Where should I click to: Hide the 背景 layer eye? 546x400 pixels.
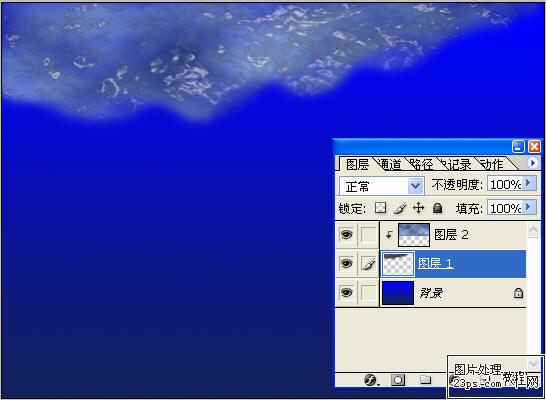[346, 292]
